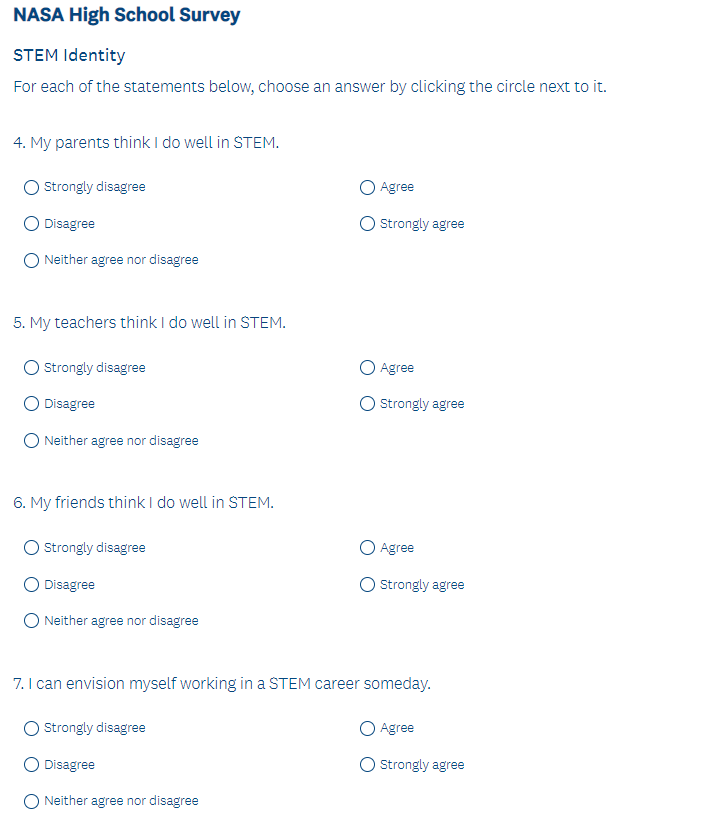705x826 pixels.
Task: Pick Neither agree nor disagree for question 7
Action: click(x=32, y=801)
